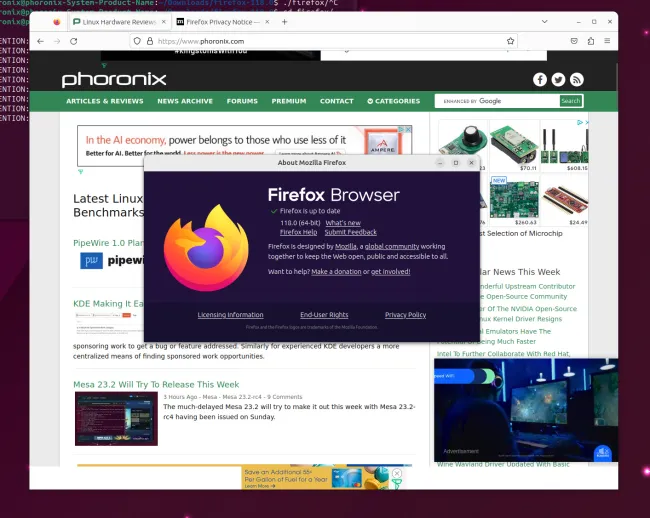The width and height of the screenshot is (650, 518).
Task: Click get involved! link
Action: coord(390,272)
